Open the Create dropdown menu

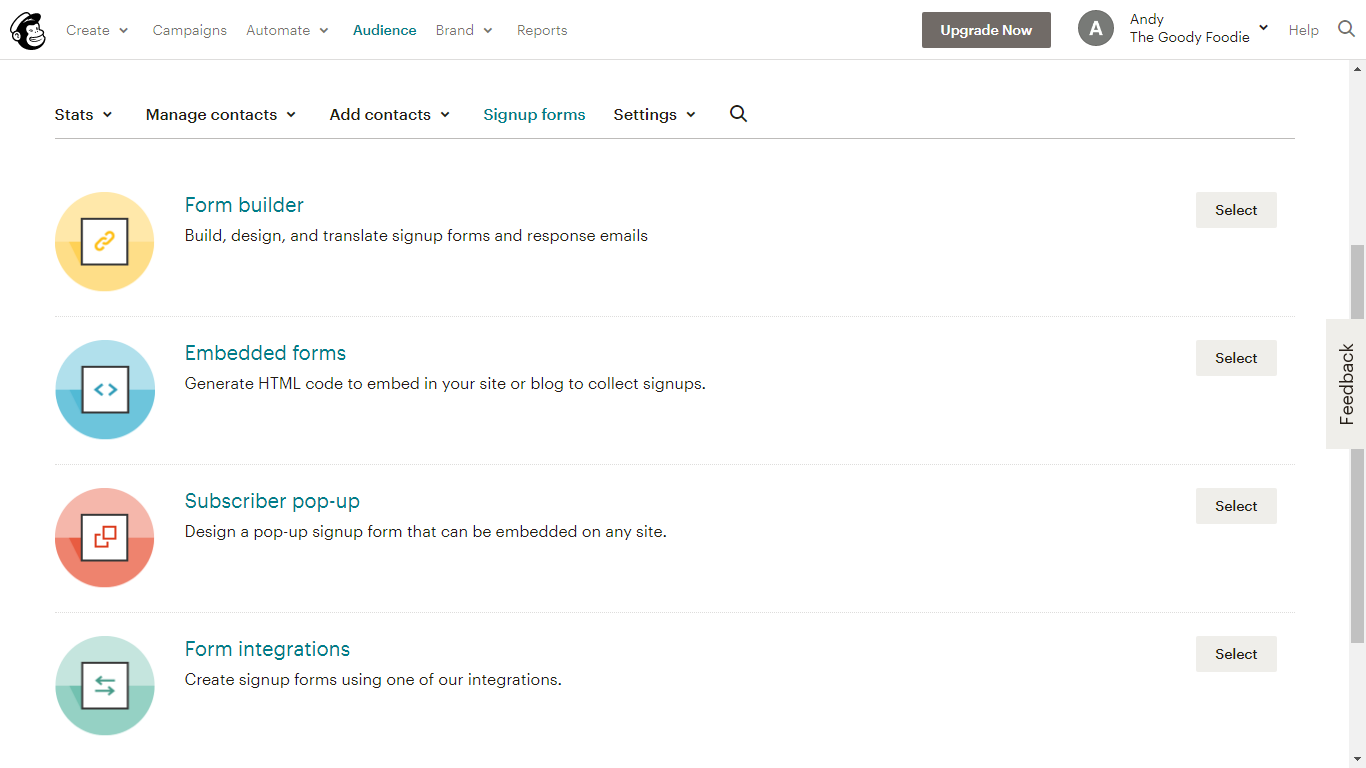coord(97,30)
